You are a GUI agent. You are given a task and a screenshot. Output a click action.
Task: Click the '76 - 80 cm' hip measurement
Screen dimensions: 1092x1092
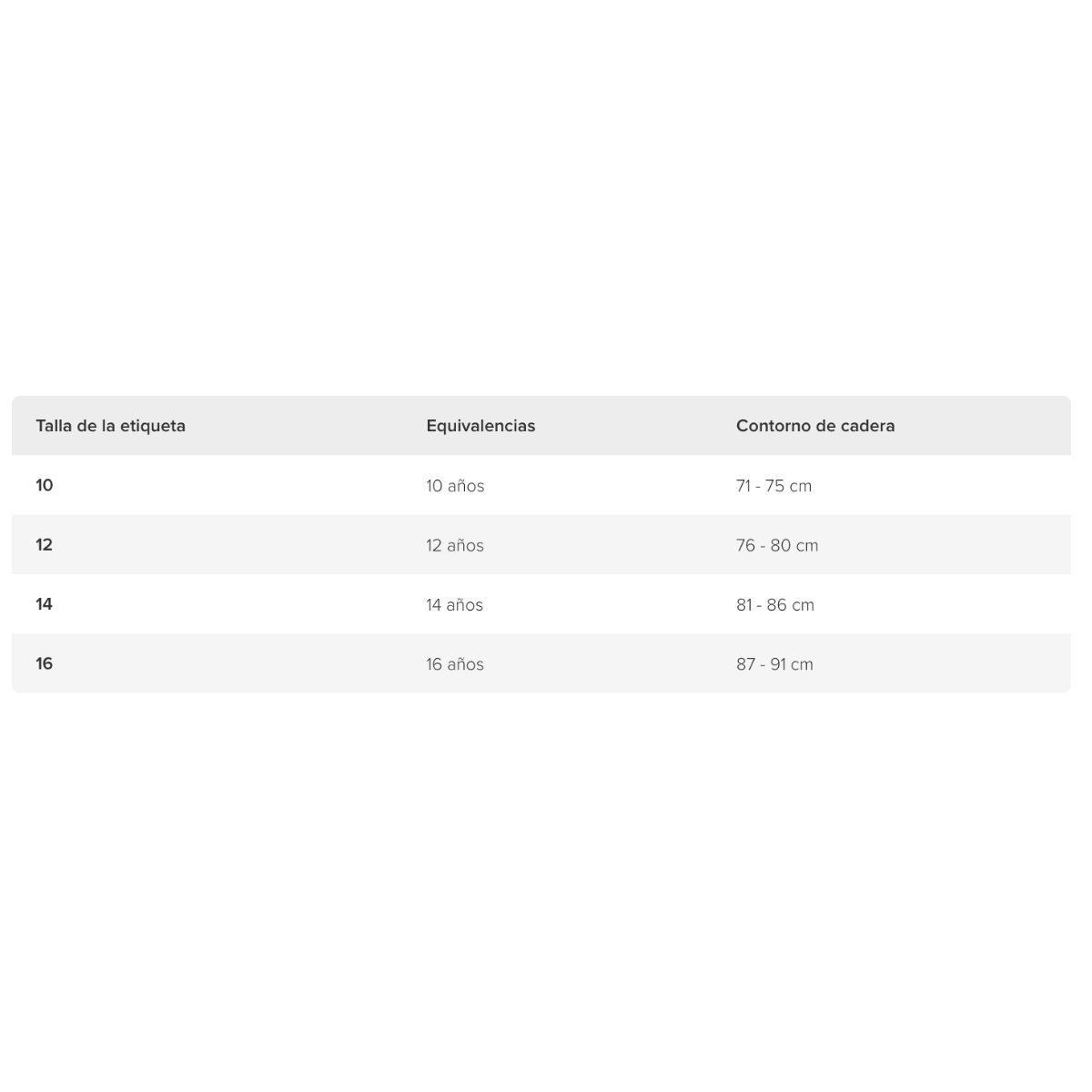pos(777,546)
